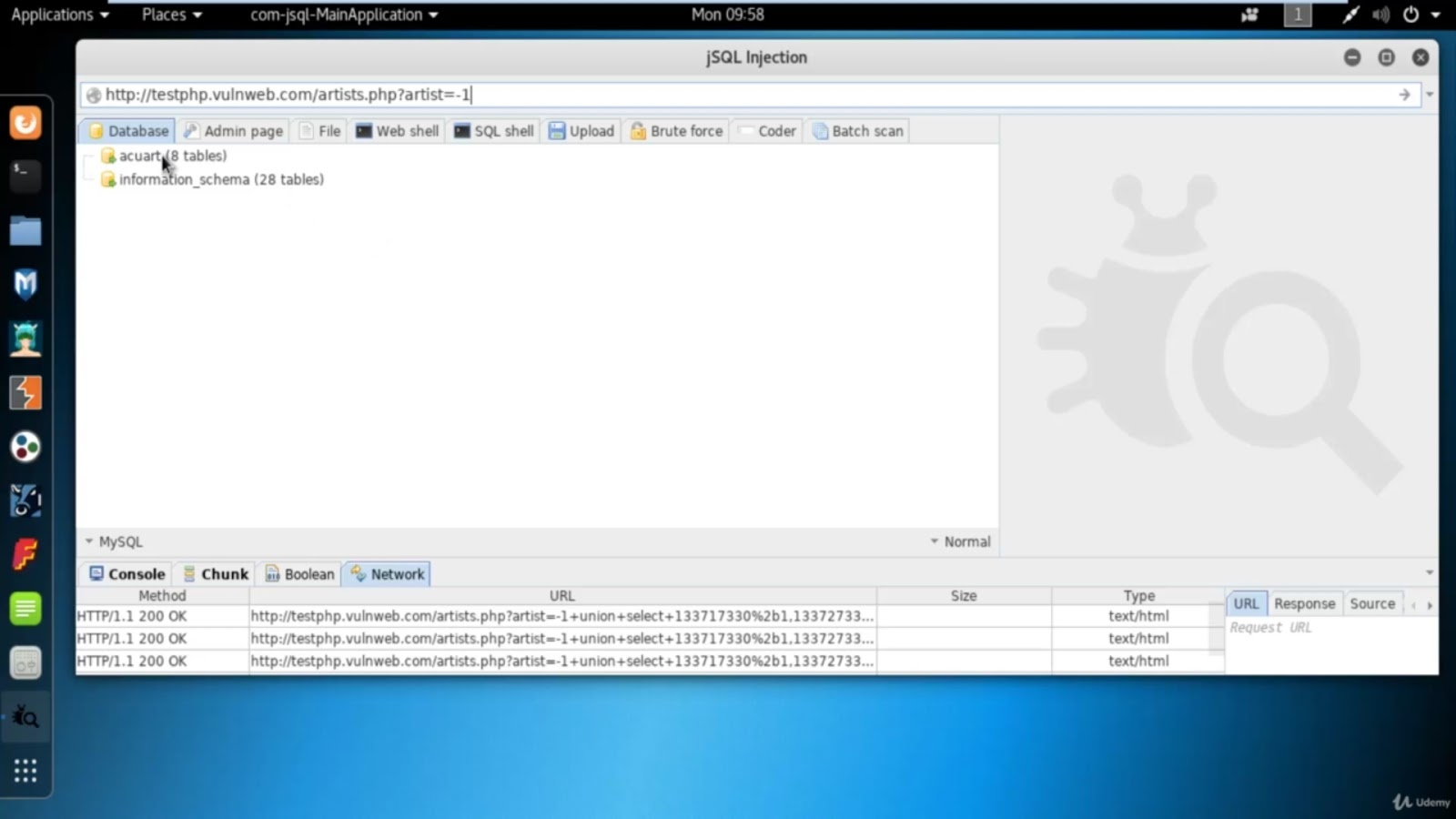Image resolution: width=1456 pixels, height=819 pixels.
Task: Click the Admin page key icon
Action: [x=191, y=130]
